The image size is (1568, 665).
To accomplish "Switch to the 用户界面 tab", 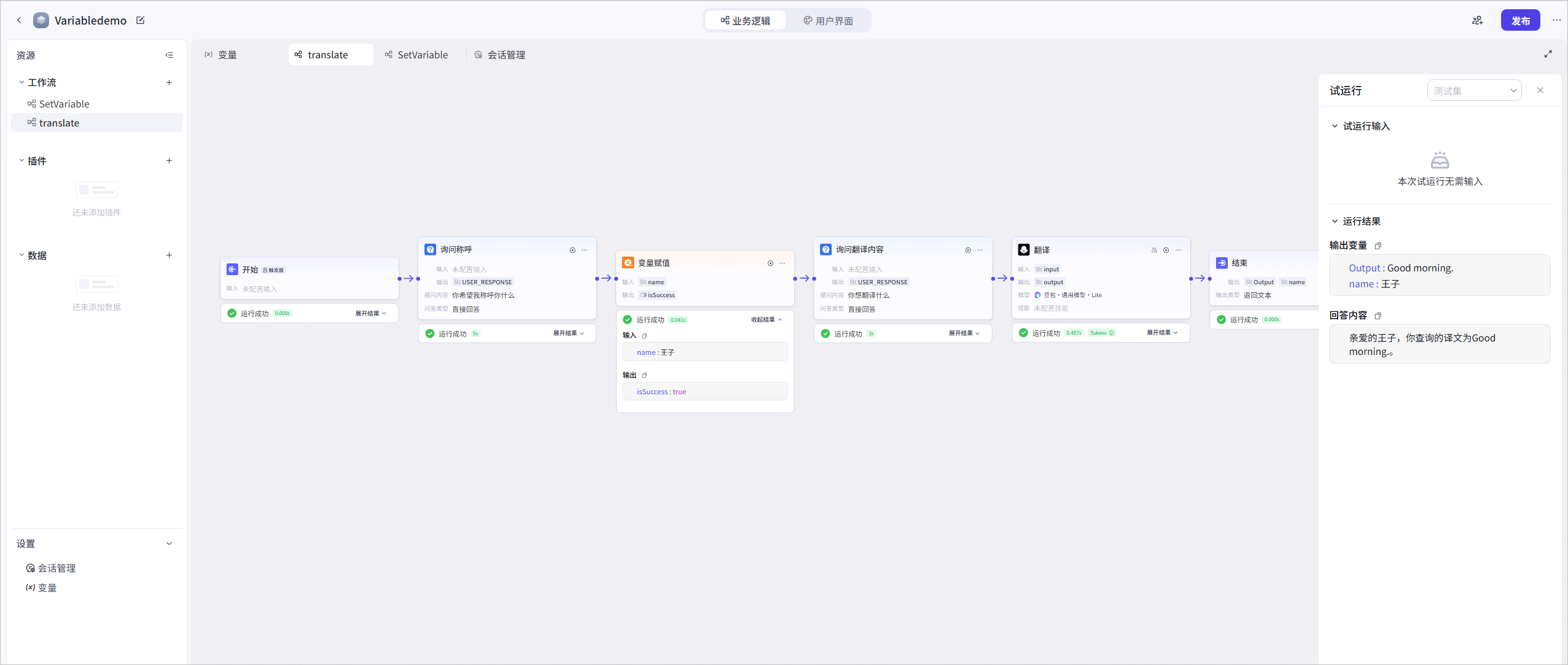I will click(x=828, y=20).
